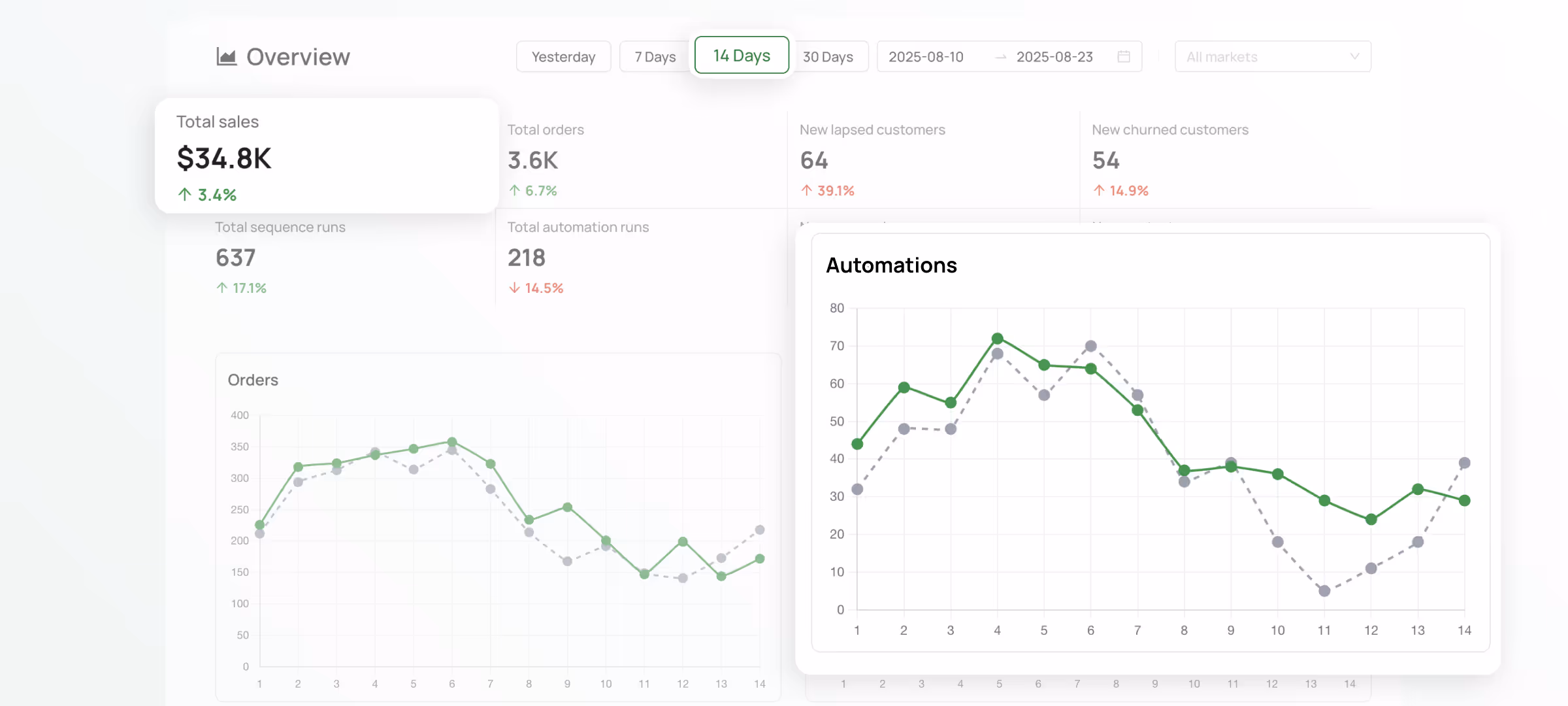Click the red up arrow beside 14.9%
The height and width of the screenshot is (706, 1568).
tap(1098, 190)
